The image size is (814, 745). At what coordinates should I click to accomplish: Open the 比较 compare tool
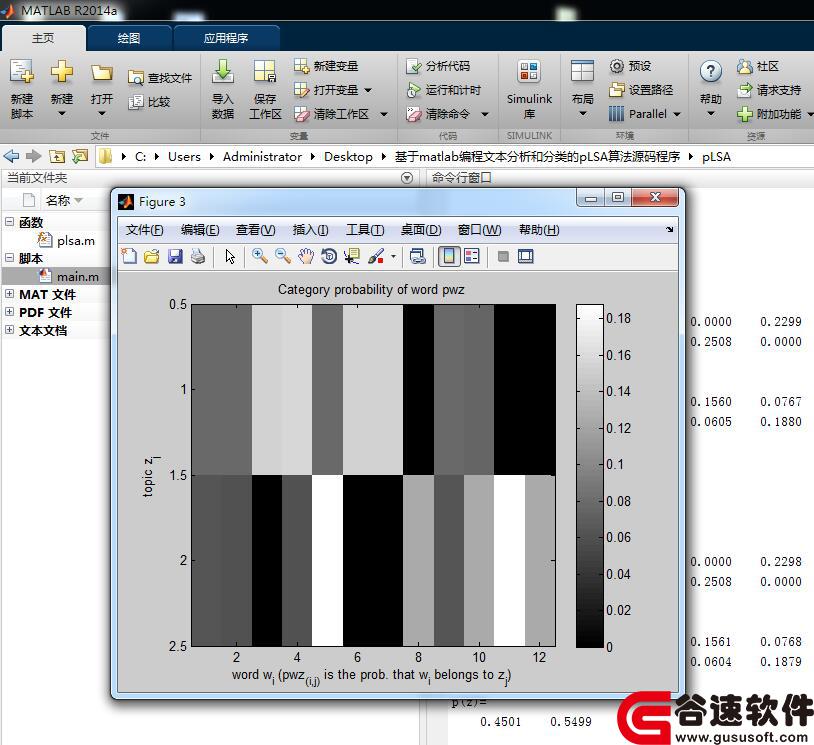[150, 102]
